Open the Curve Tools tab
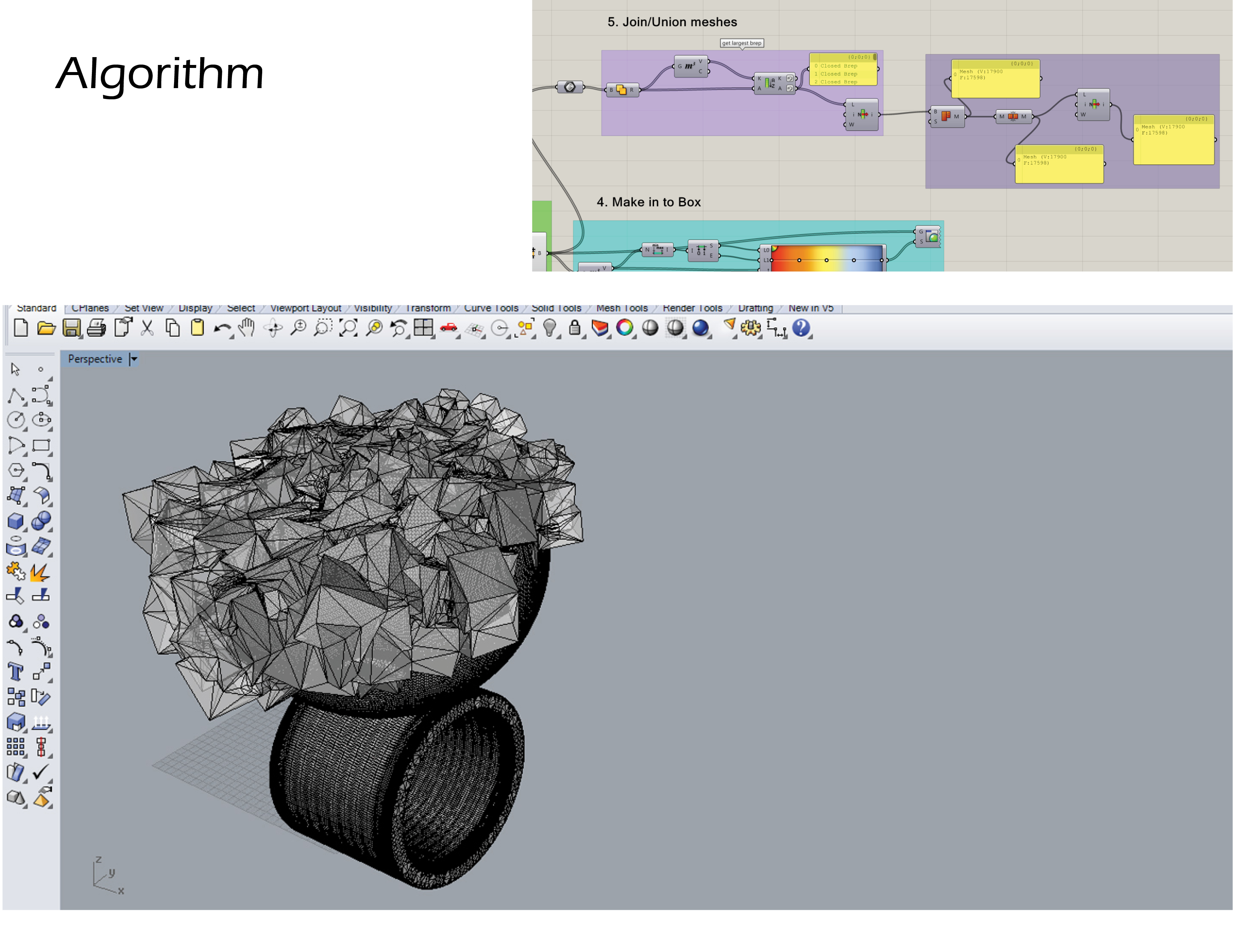Screen dimensions: 1233x952 click(x=490, y=308)
